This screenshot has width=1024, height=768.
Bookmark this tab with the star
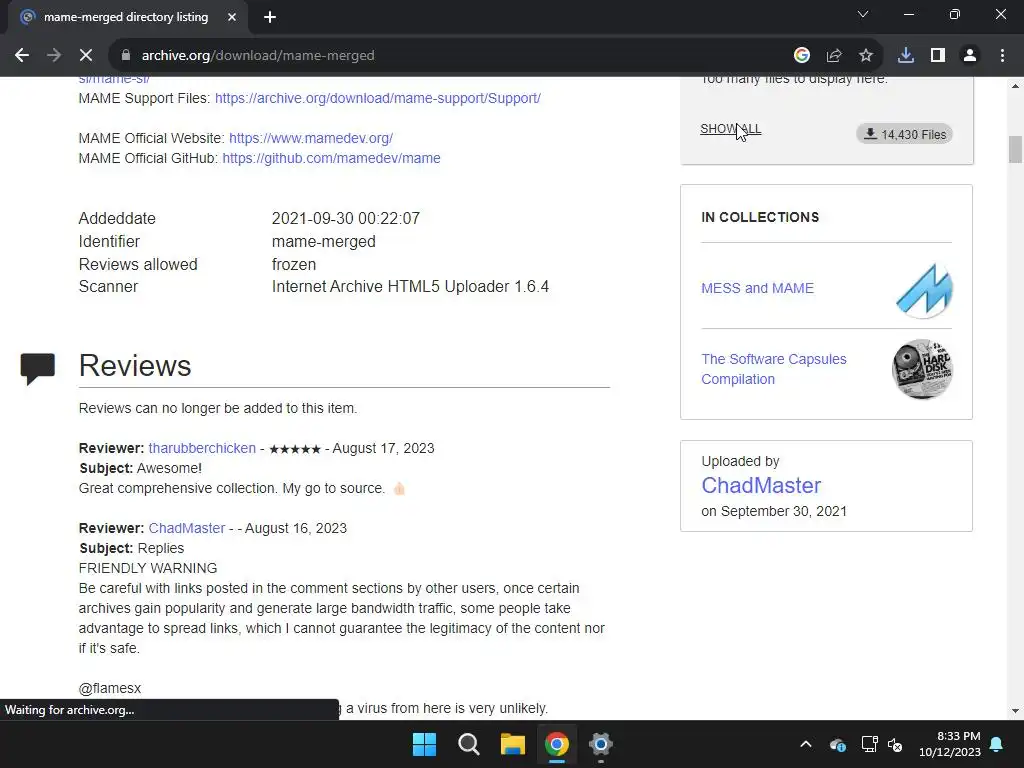[866, 56]
